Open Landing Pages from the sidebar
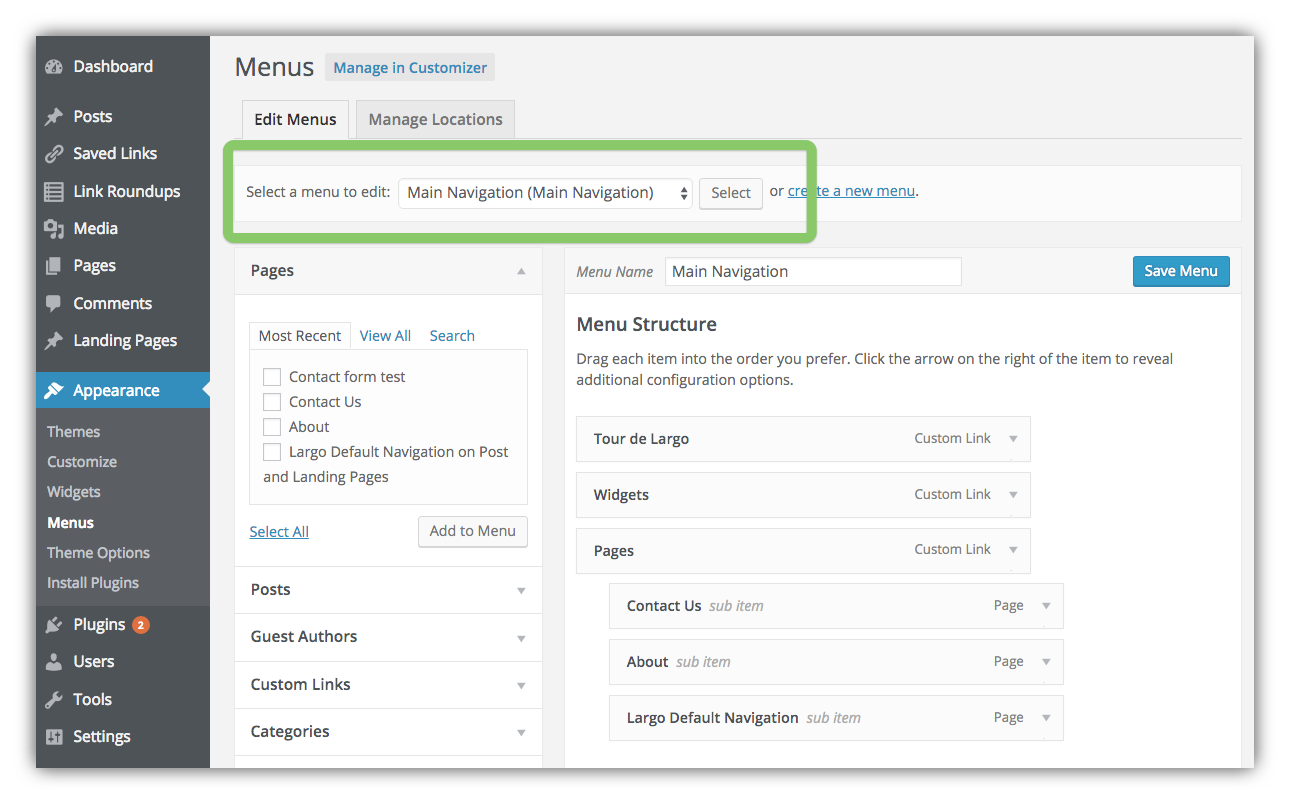Screen dimensions: 1290x804 pos(125,341)
